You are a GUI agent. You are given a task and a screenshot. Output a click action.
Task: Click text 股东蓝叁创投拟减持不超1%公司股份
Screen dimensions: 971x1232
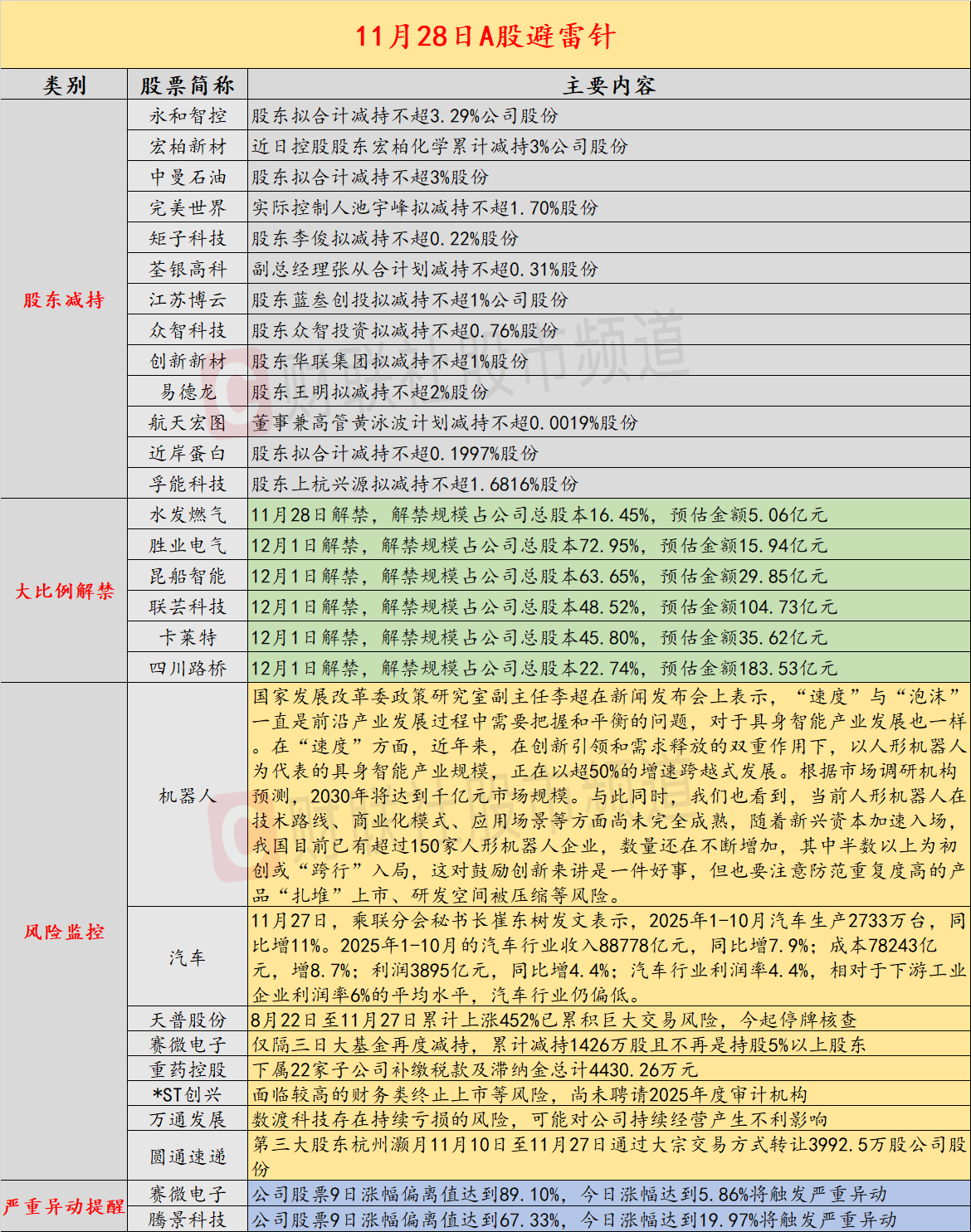[x=410, y=300]
